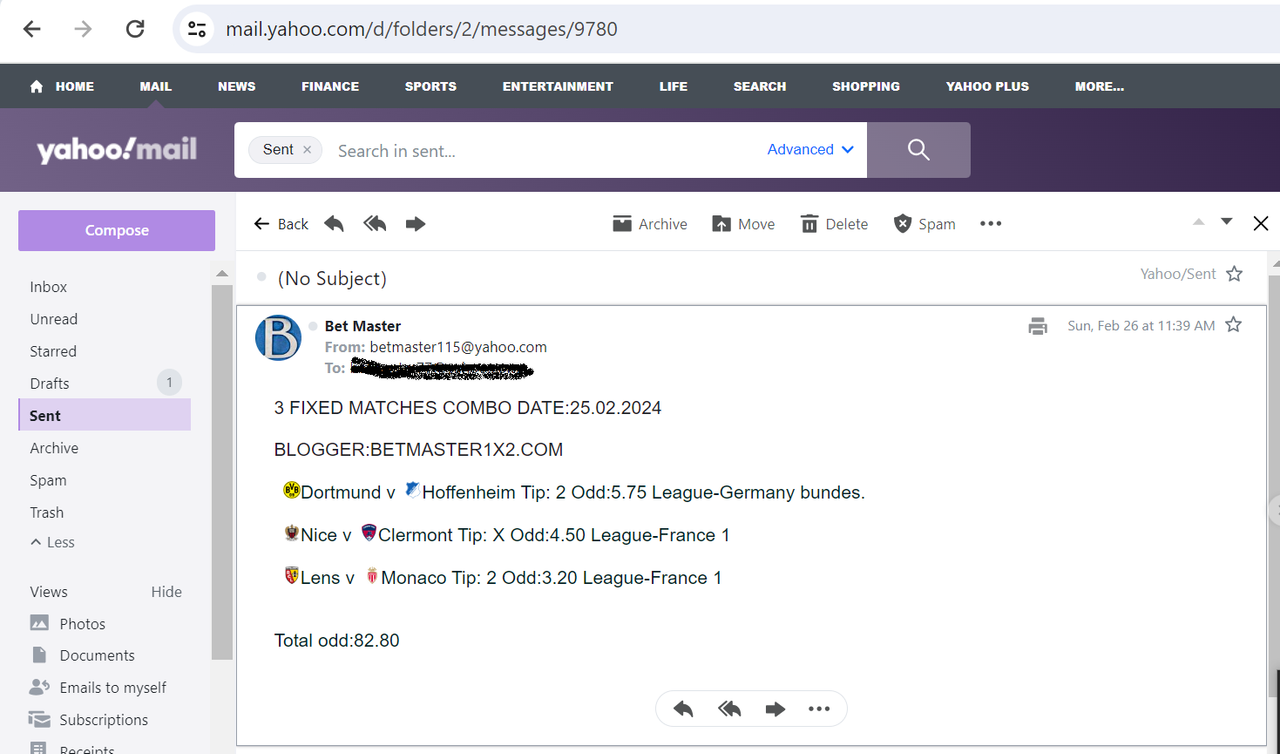
Task: Click the Search in sent field
Action: click(x=540, y=151)
